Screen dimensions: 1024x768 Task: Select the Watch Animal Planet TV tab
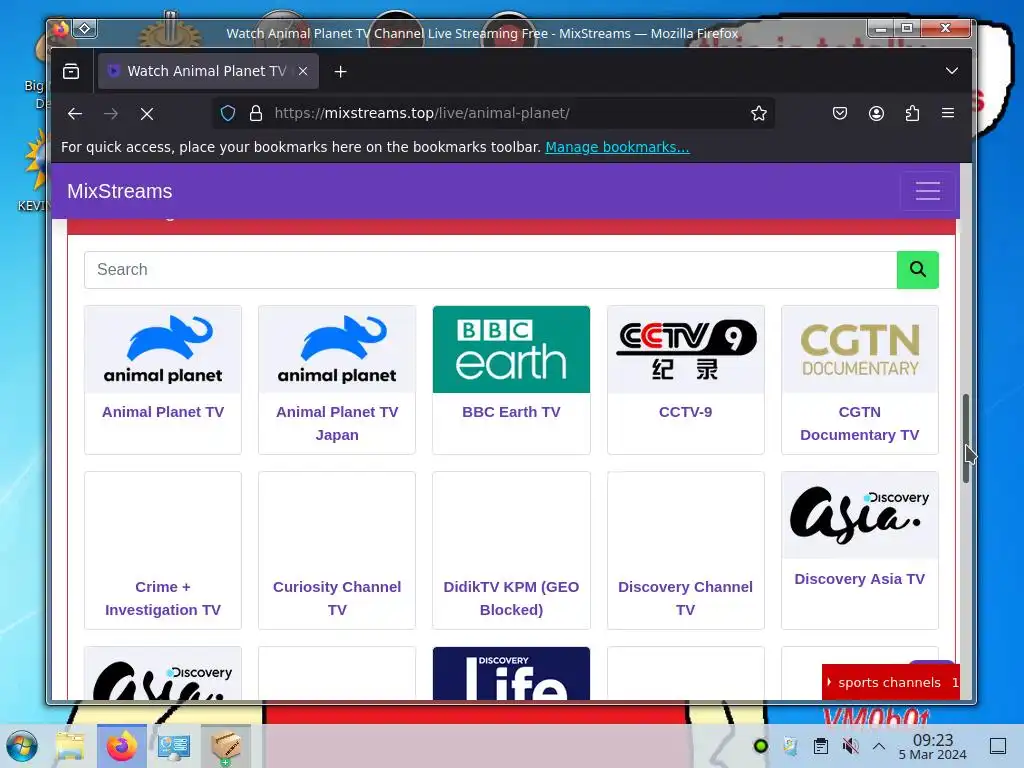(208, 71)
